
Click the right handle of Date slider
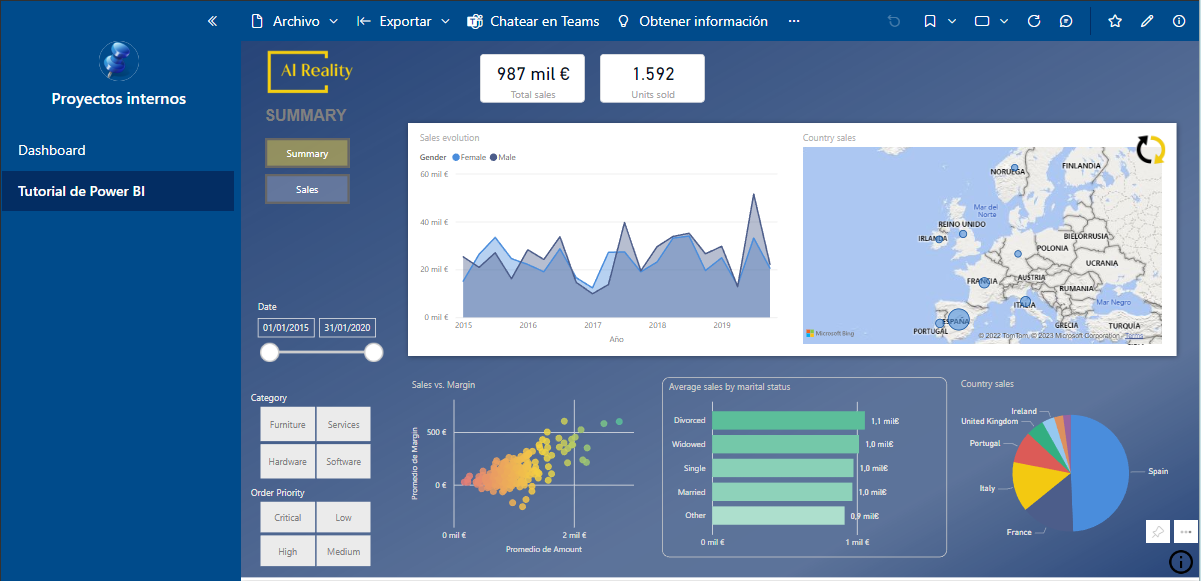[374, 352]
